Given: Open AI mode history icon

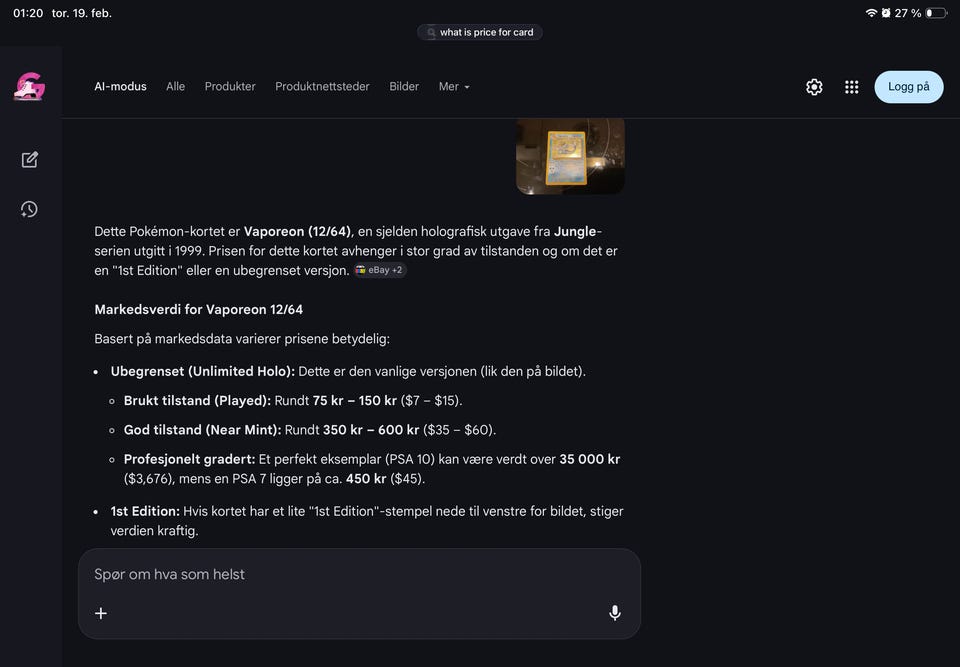Looking at the screenshot, I should pos(29,209).
